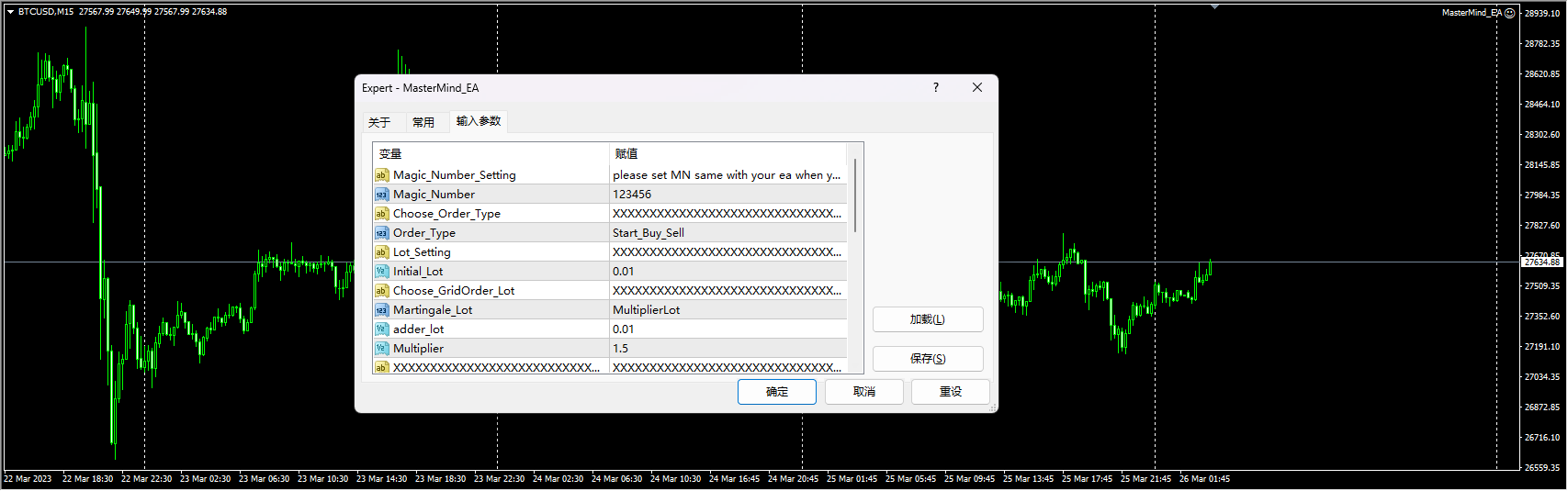Click the Initial_Lot decimal type icon

click(x=381, y=272)
